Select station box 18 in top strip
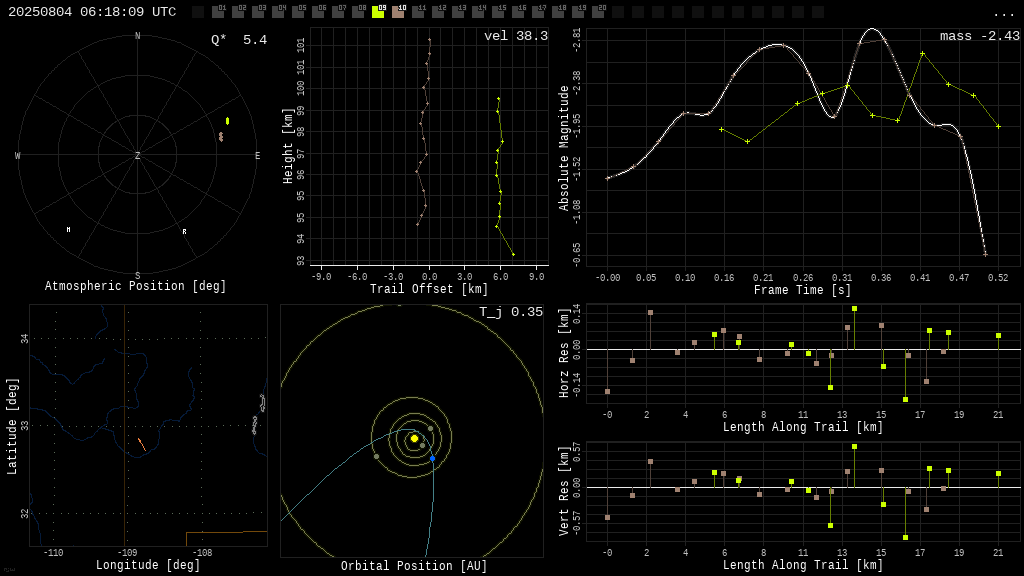 (x=558, y=12)
